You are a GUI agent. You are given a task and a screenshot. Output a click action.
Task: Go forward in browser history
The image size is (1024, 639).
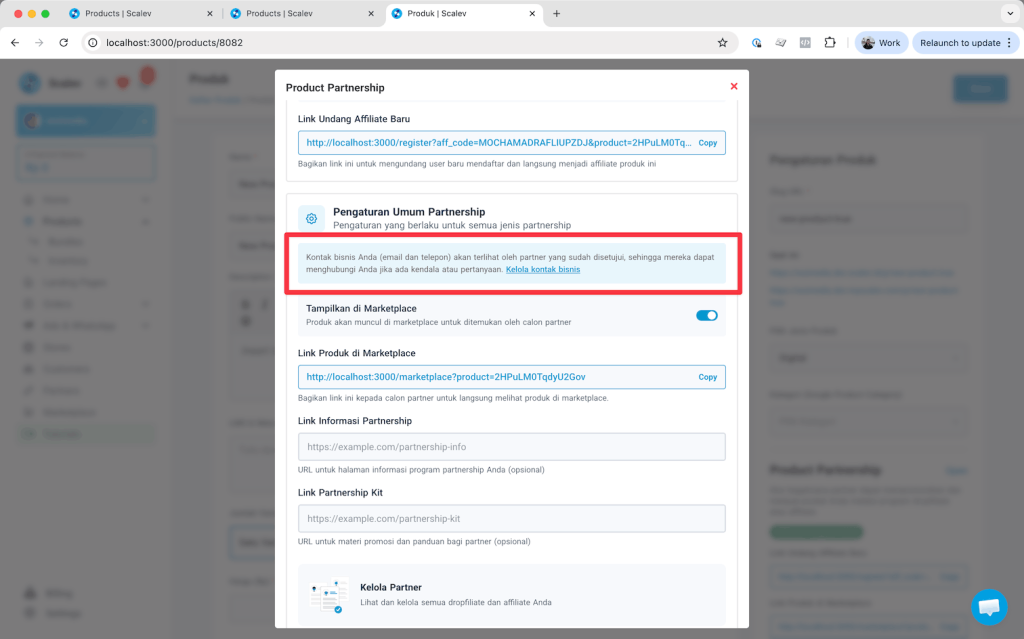39,42
